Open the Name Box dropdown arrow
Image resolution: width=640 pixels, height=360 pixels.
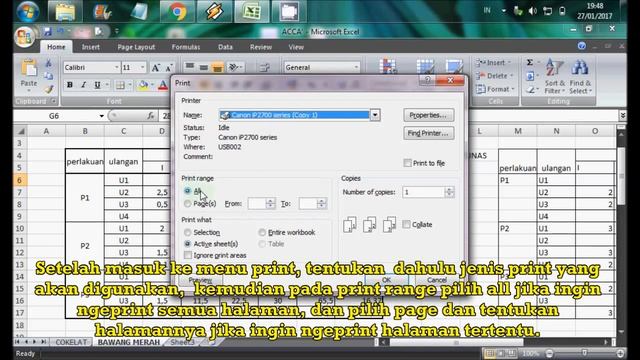101,116
